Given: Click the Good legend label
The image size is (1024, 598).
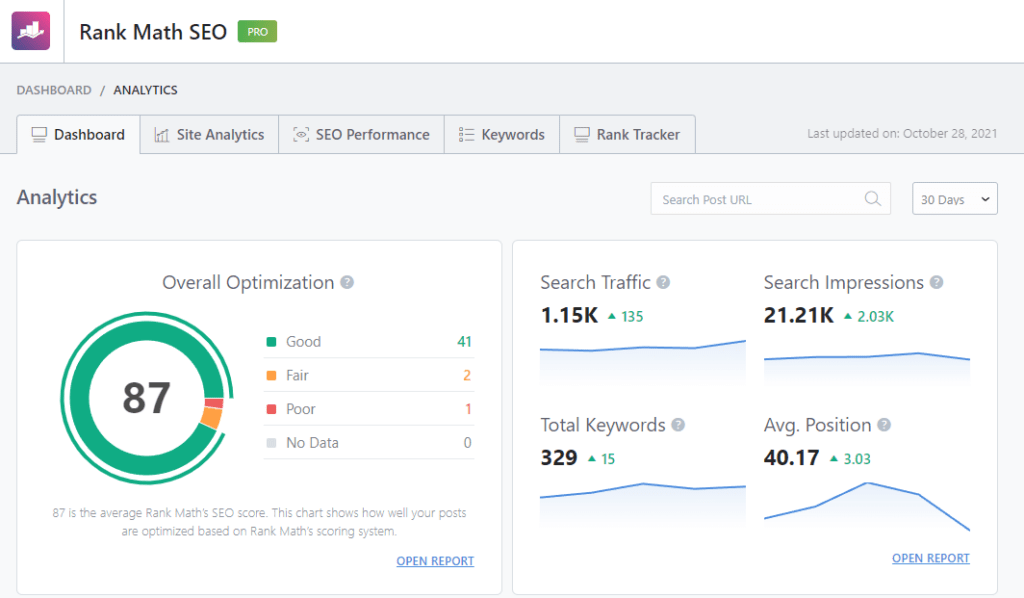Looking at the screenshot, I should (304, 341).
